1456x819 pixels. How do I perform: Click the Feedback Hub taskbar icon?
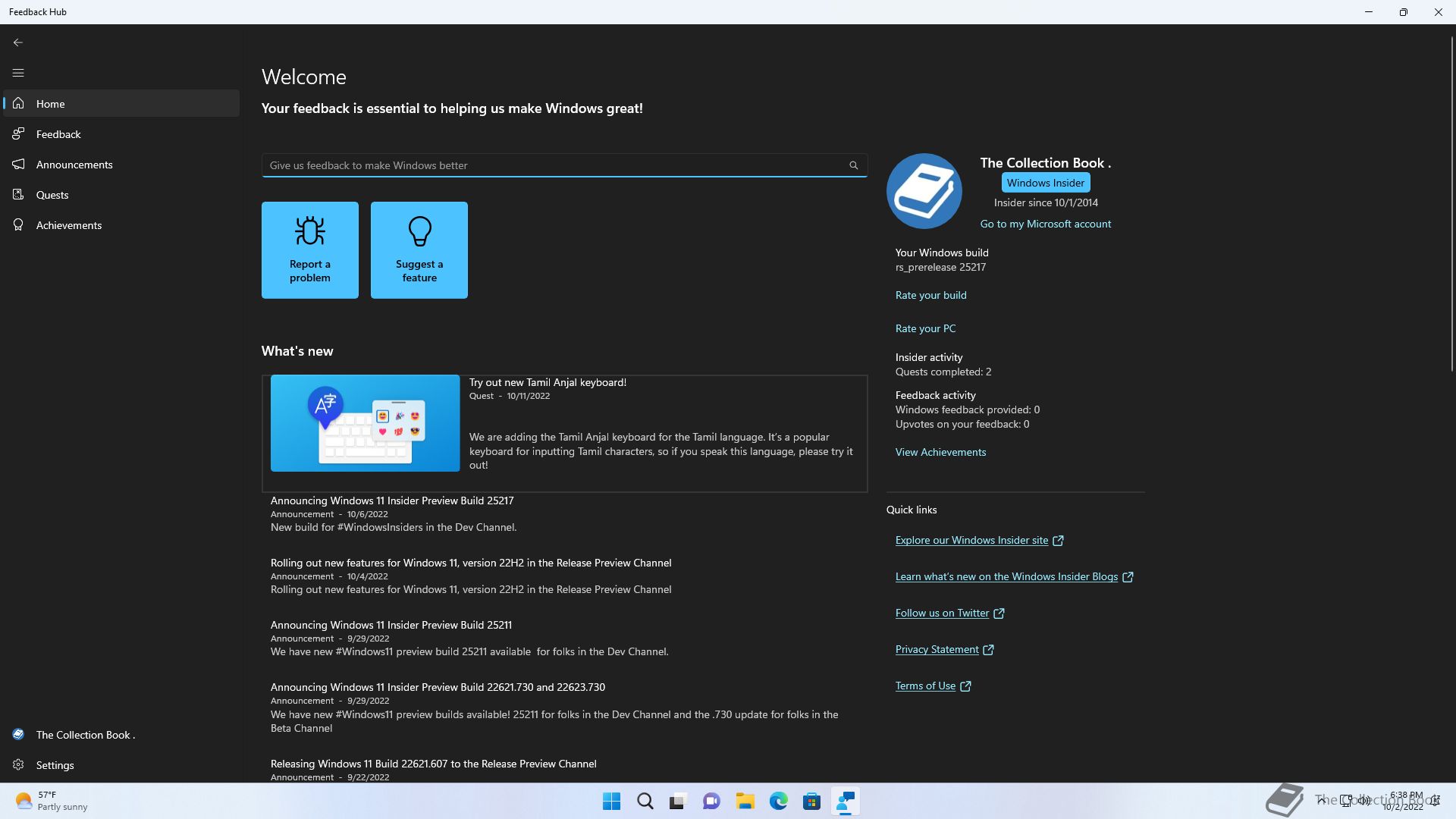tap(845, 802)
